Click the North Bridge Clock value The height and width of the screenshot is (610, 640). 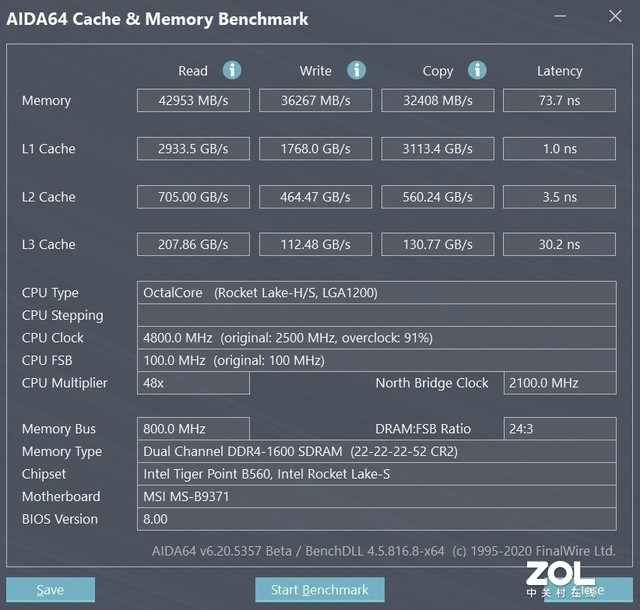tap(559, 383)
